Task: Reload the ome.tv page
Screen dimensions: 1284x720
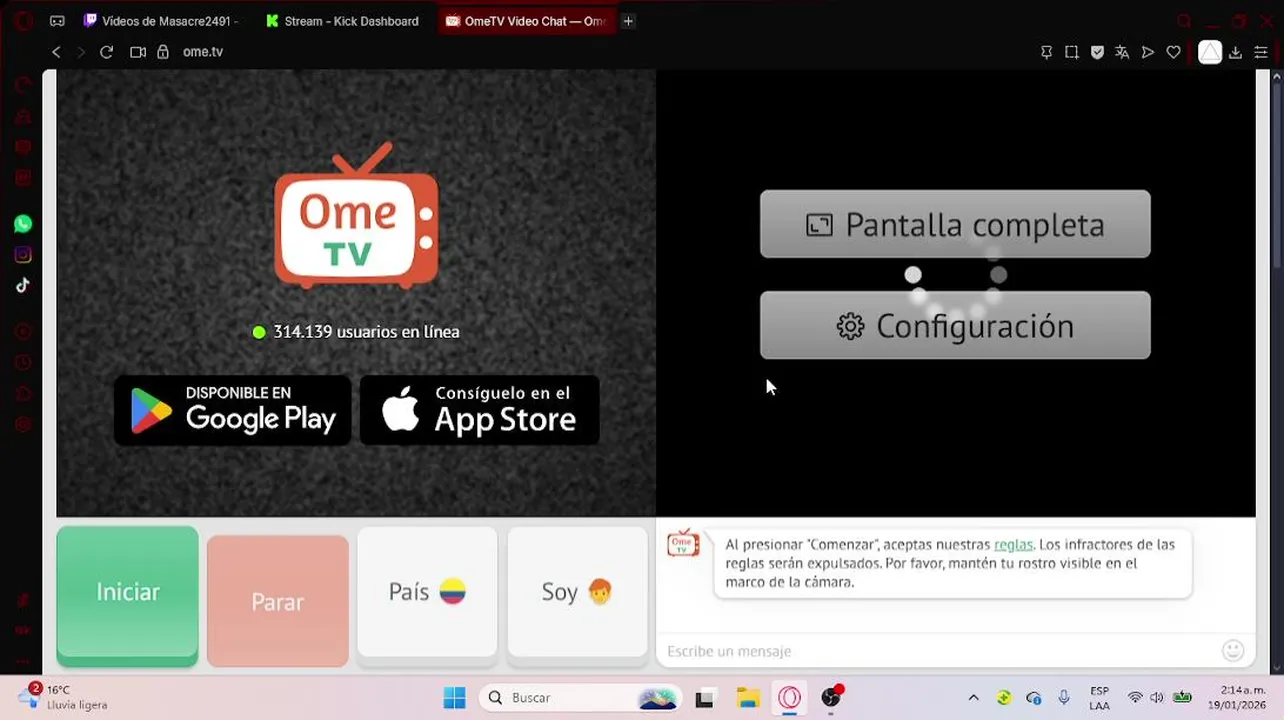Action: click(106, 52)
